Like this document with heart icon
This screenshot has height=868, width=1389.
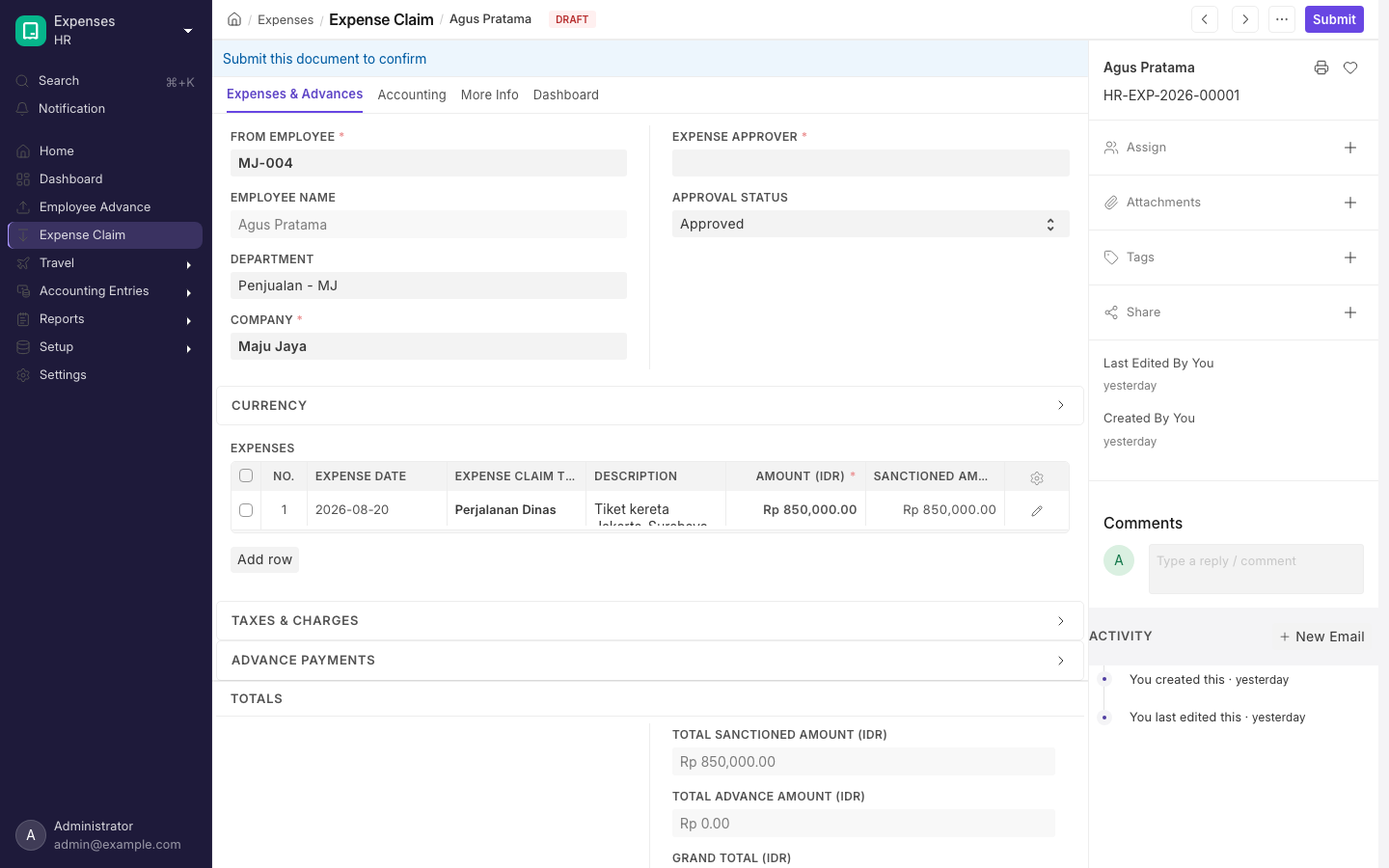click(1350, 68)
